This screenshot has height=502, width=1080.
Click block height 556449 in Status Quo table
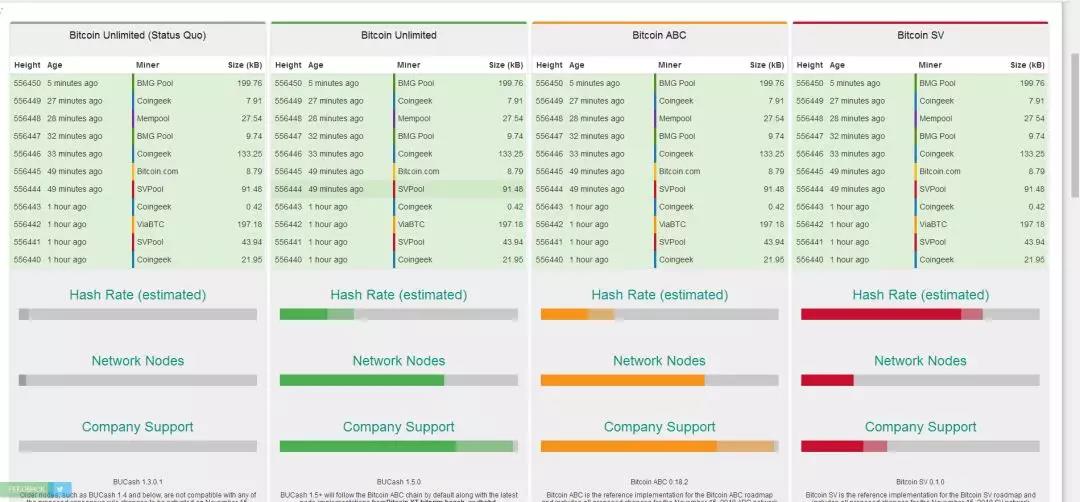point(27,101)
